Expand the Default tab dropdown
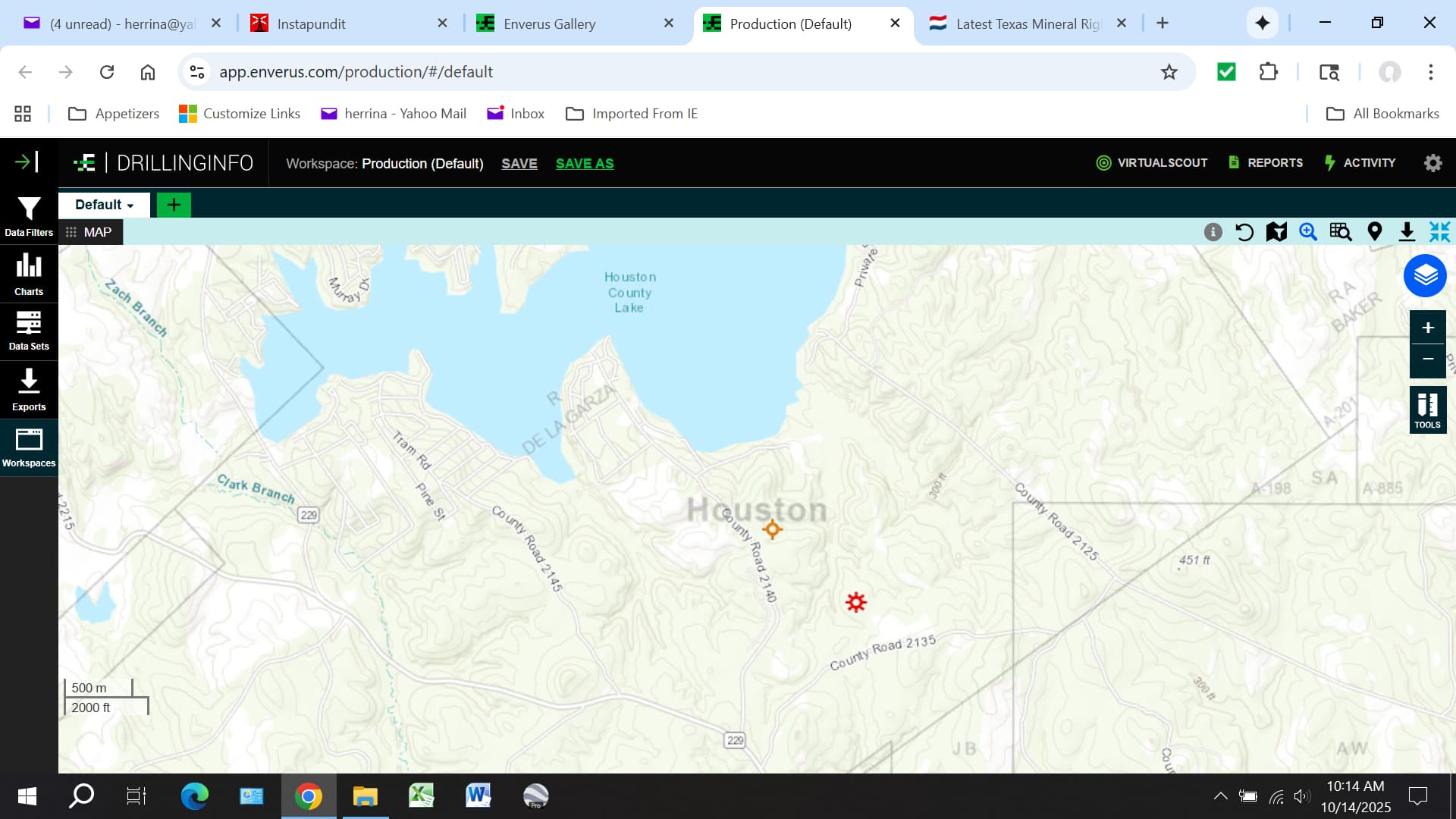 (x=105, y=205)
